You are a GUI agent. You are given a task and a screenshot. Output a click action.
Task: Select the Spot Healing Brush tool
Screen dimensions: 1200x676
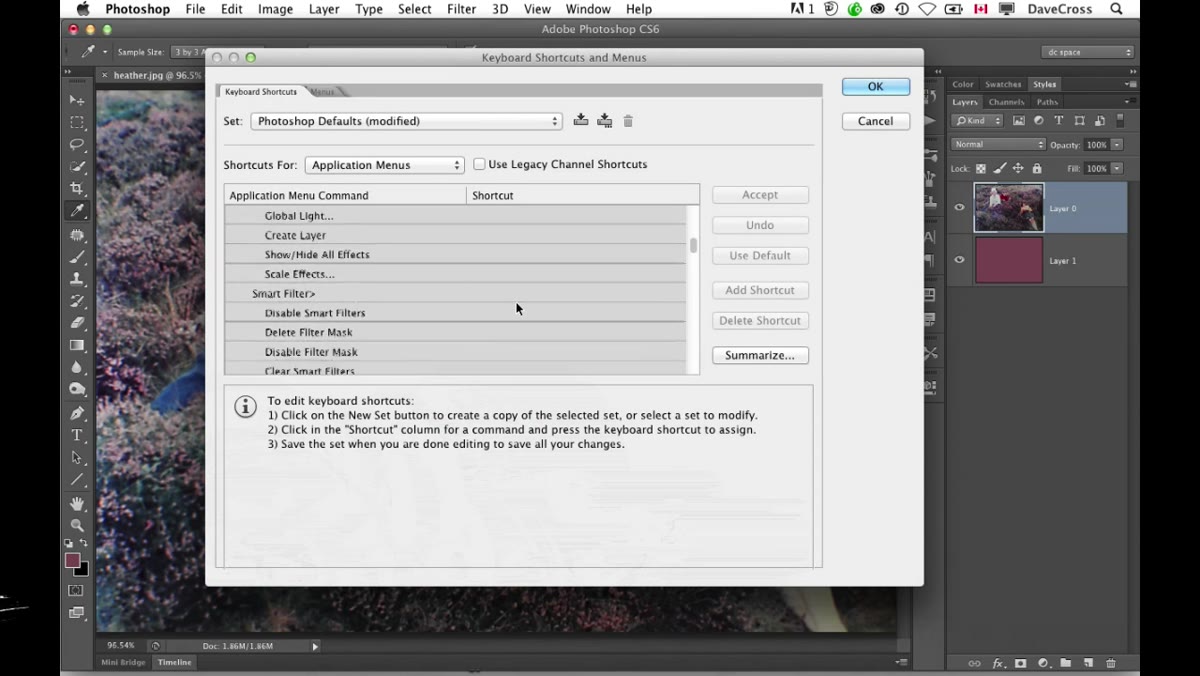click(x=77, y=235)
